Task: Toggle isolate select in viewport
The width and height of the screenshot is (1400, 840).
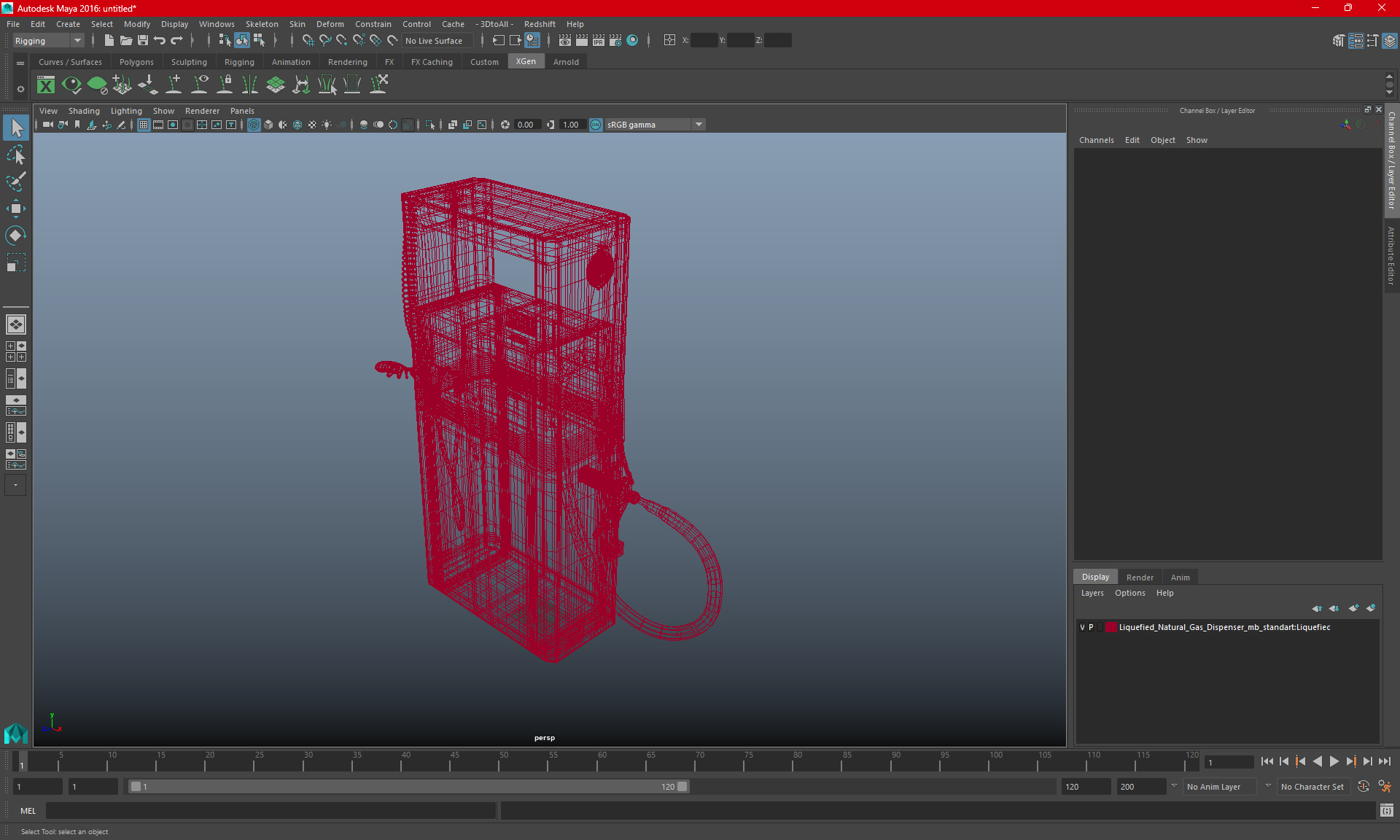Action: coord(430,125)
